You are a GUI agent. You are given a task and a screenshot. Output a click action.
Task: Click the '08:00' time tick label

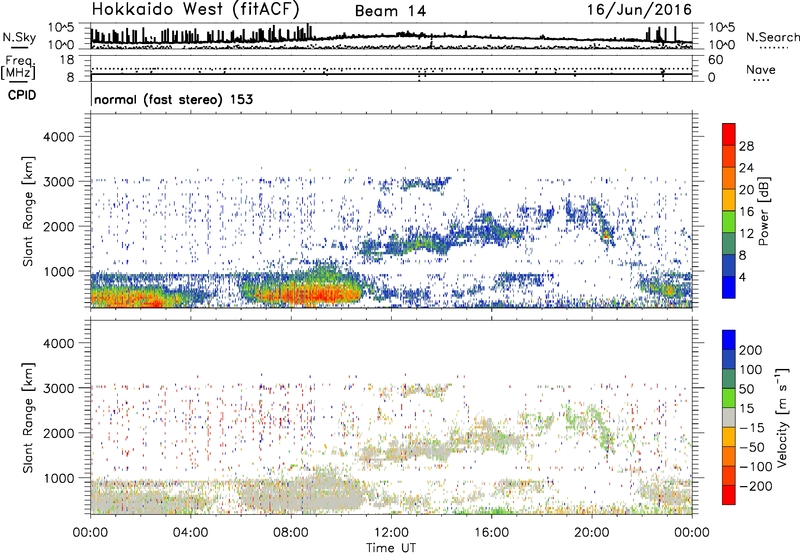(x=291, y=533)
